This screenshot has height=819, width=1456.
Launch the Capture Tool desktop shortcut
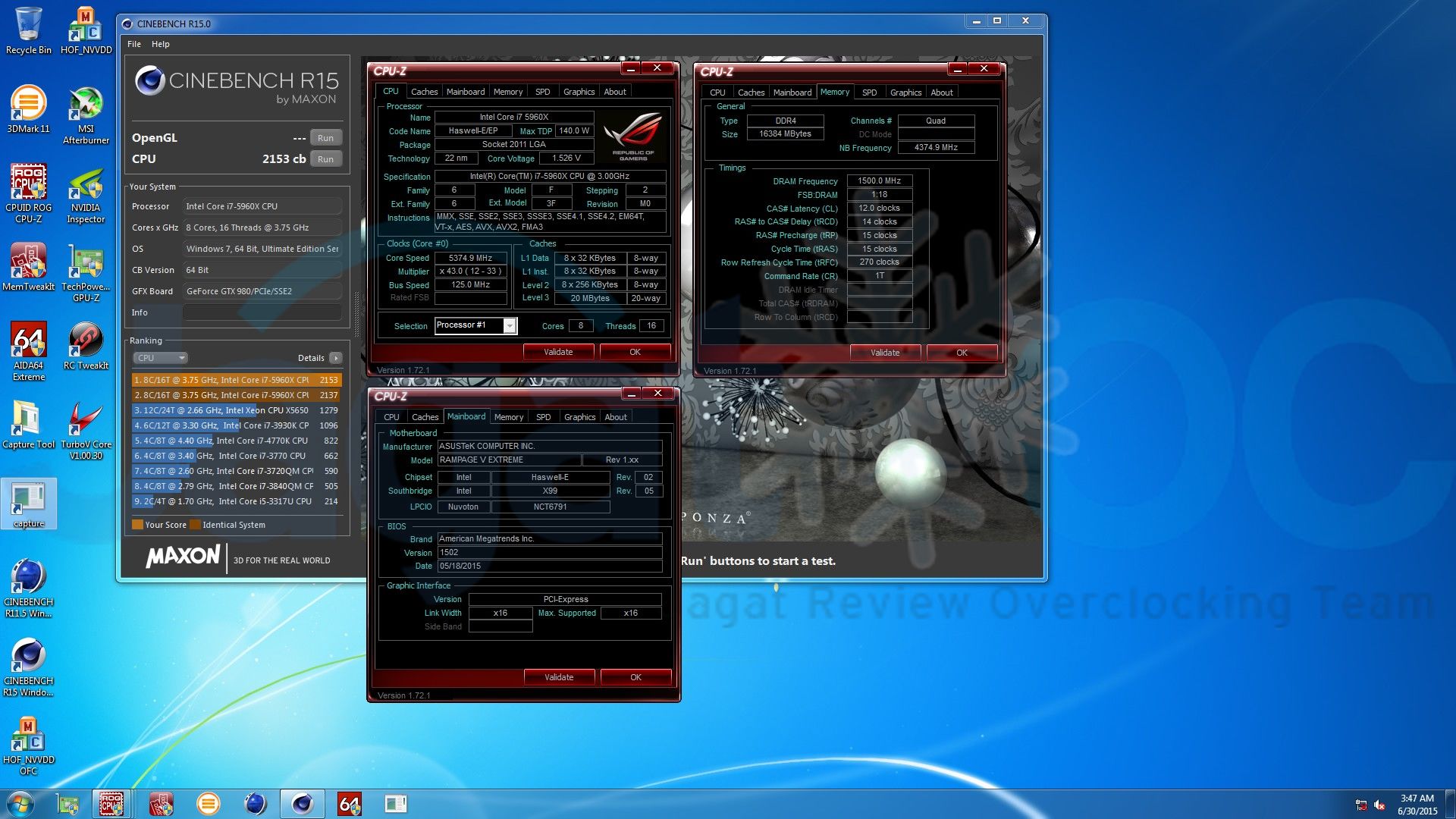(28, 425)
